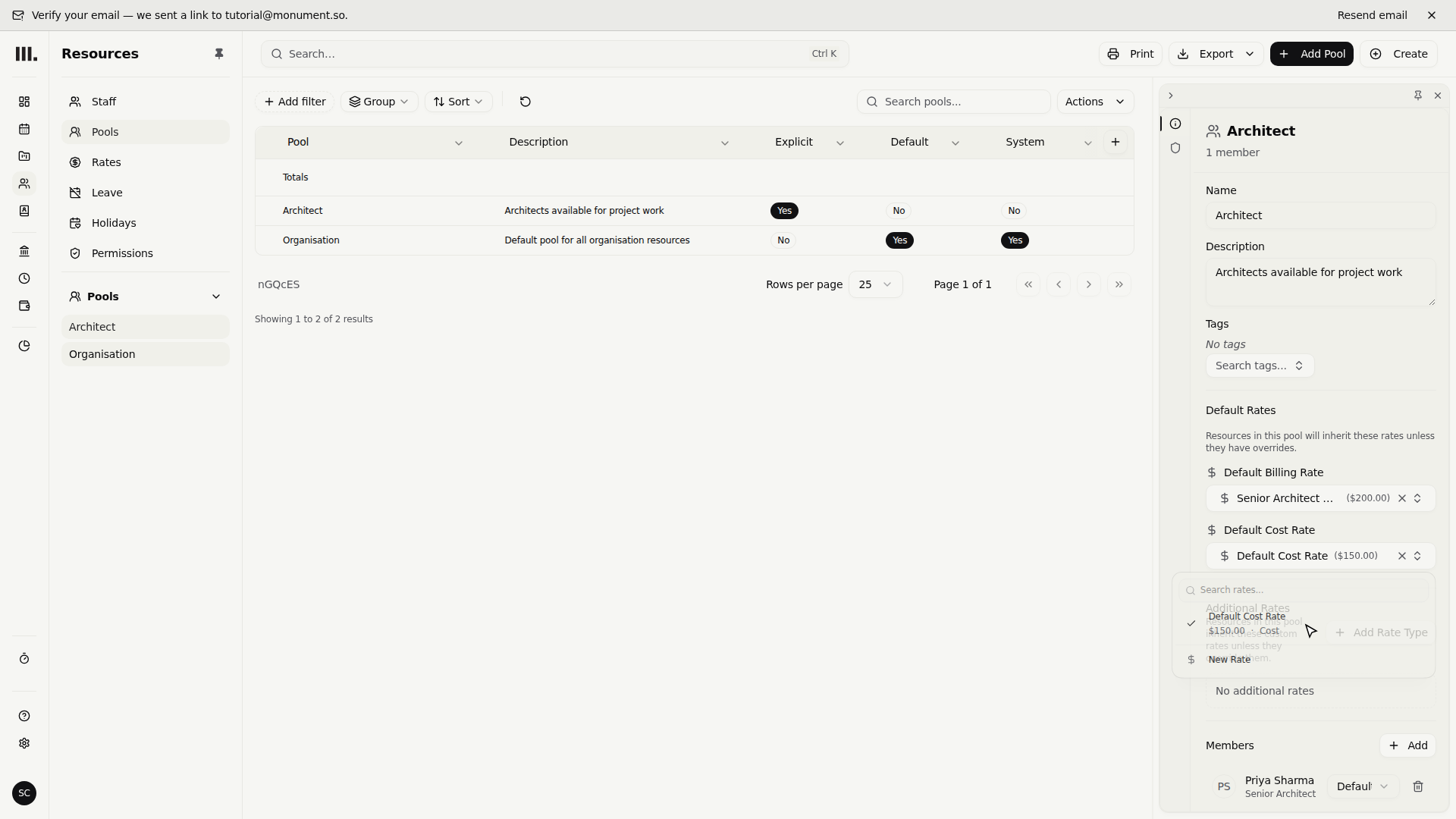Open the Group dropdown
This screenshot has height=819, width=1456.
pyautogui.click(x=378, y=102)
